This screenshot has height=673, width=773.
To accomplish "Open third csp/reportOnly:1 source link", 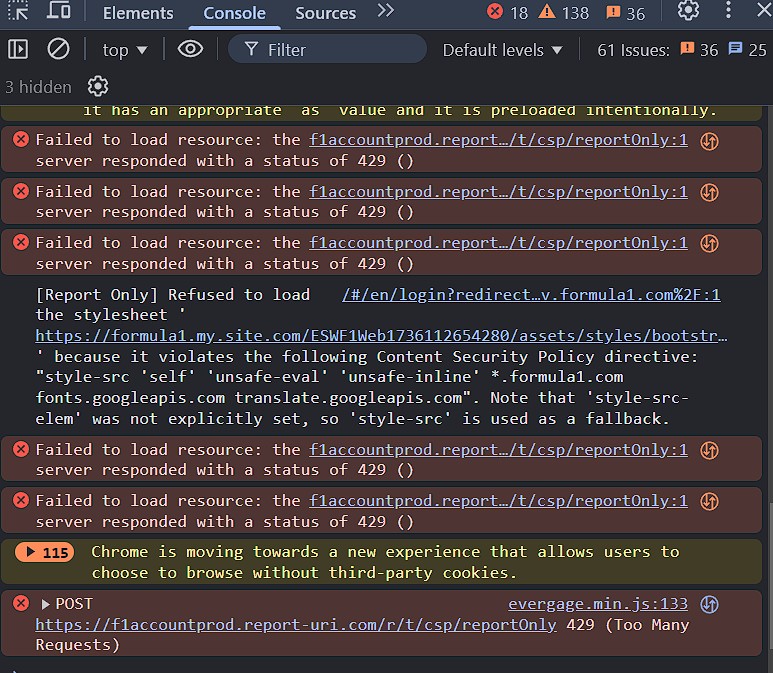I will (498, 243).
